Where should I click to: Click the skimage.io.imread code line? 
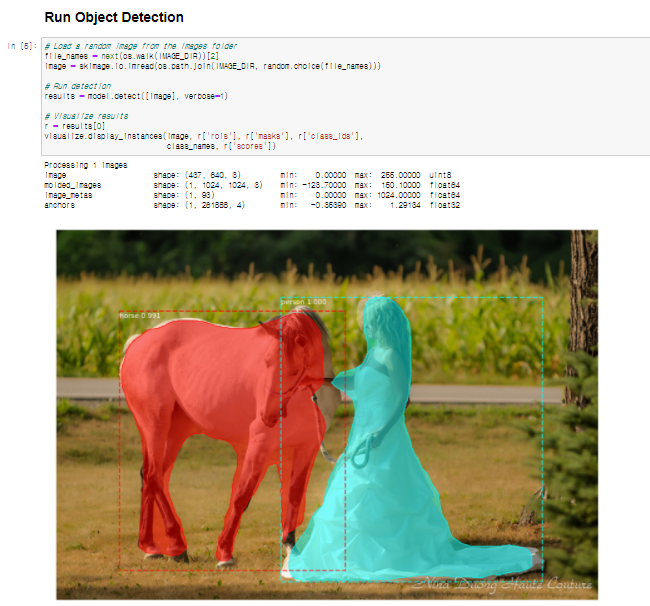coord(213,66)
